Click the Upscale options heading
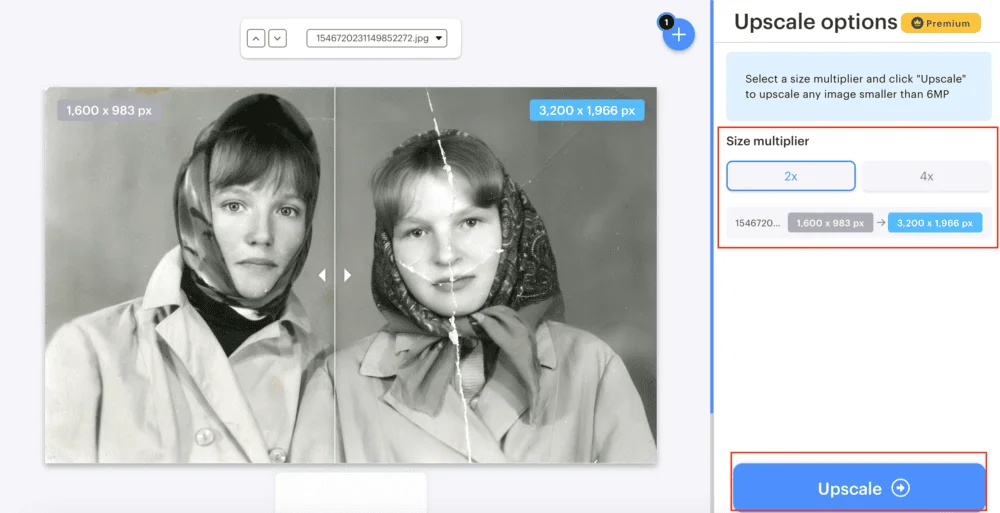Screen dimensions: 1000x513 click(816, 22)
